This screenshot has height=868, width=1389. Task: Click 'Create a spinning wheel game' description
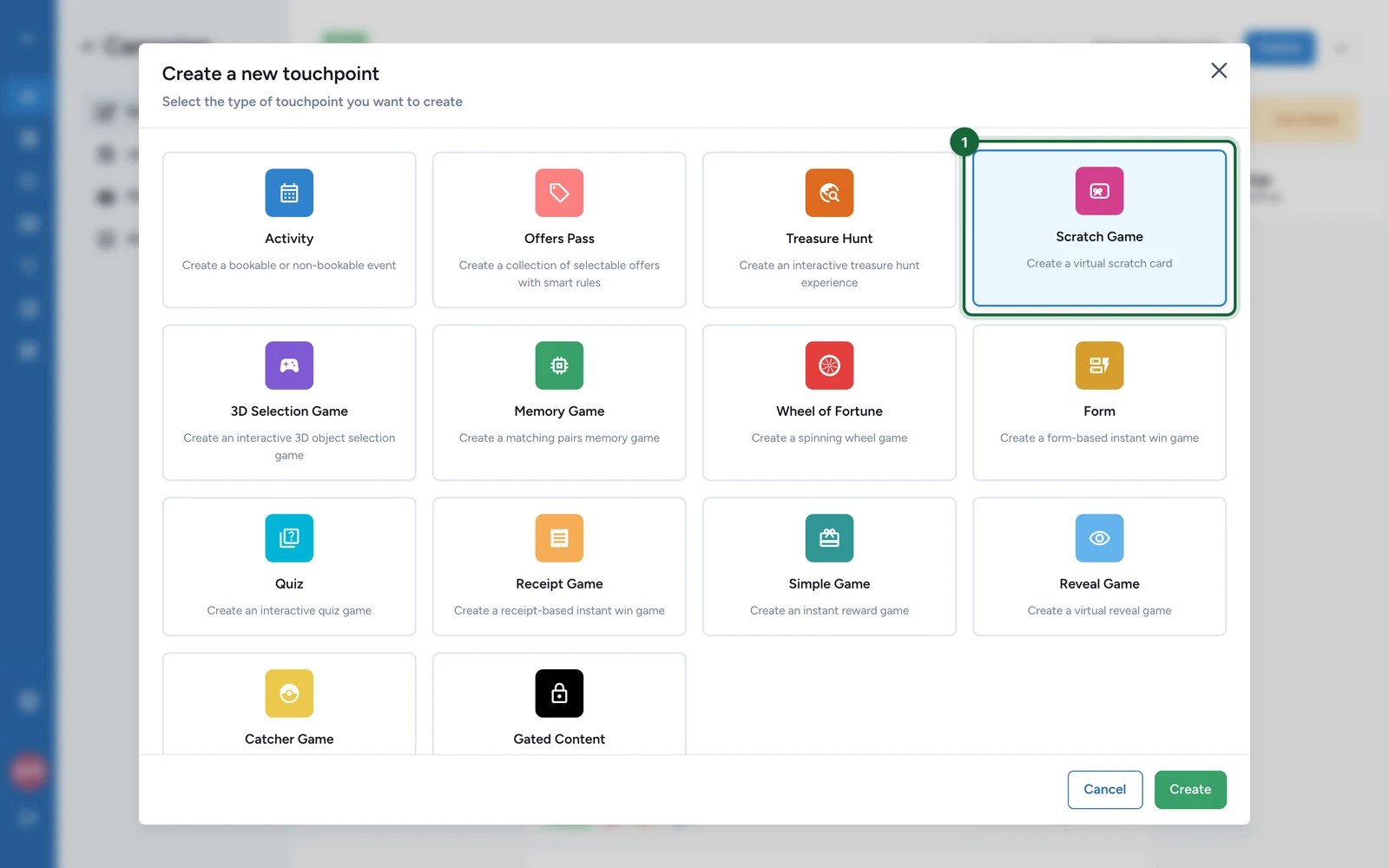pos(829,438)
